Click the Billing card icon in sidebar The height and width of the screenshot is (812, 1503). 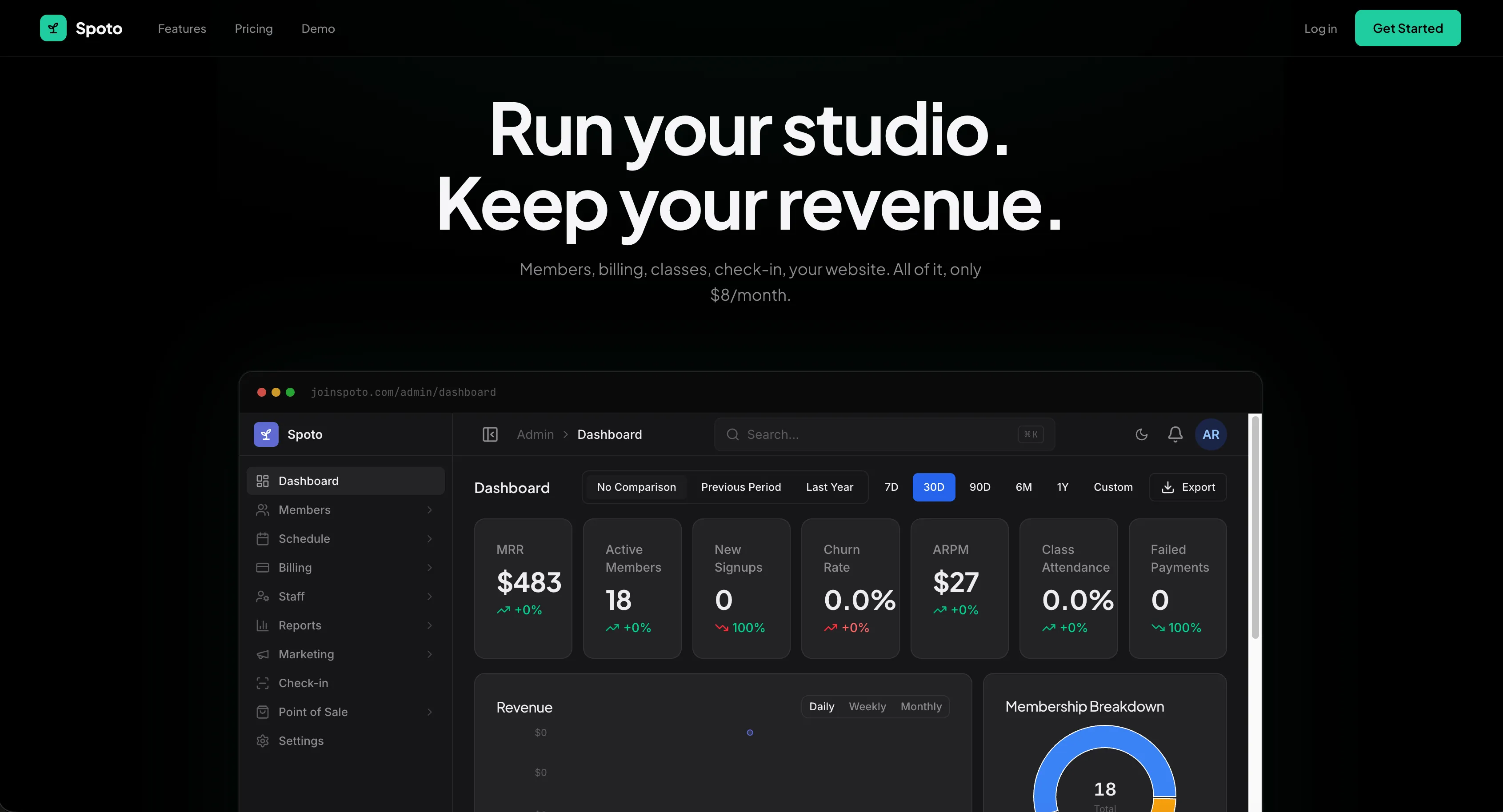[x=263, y=568]
